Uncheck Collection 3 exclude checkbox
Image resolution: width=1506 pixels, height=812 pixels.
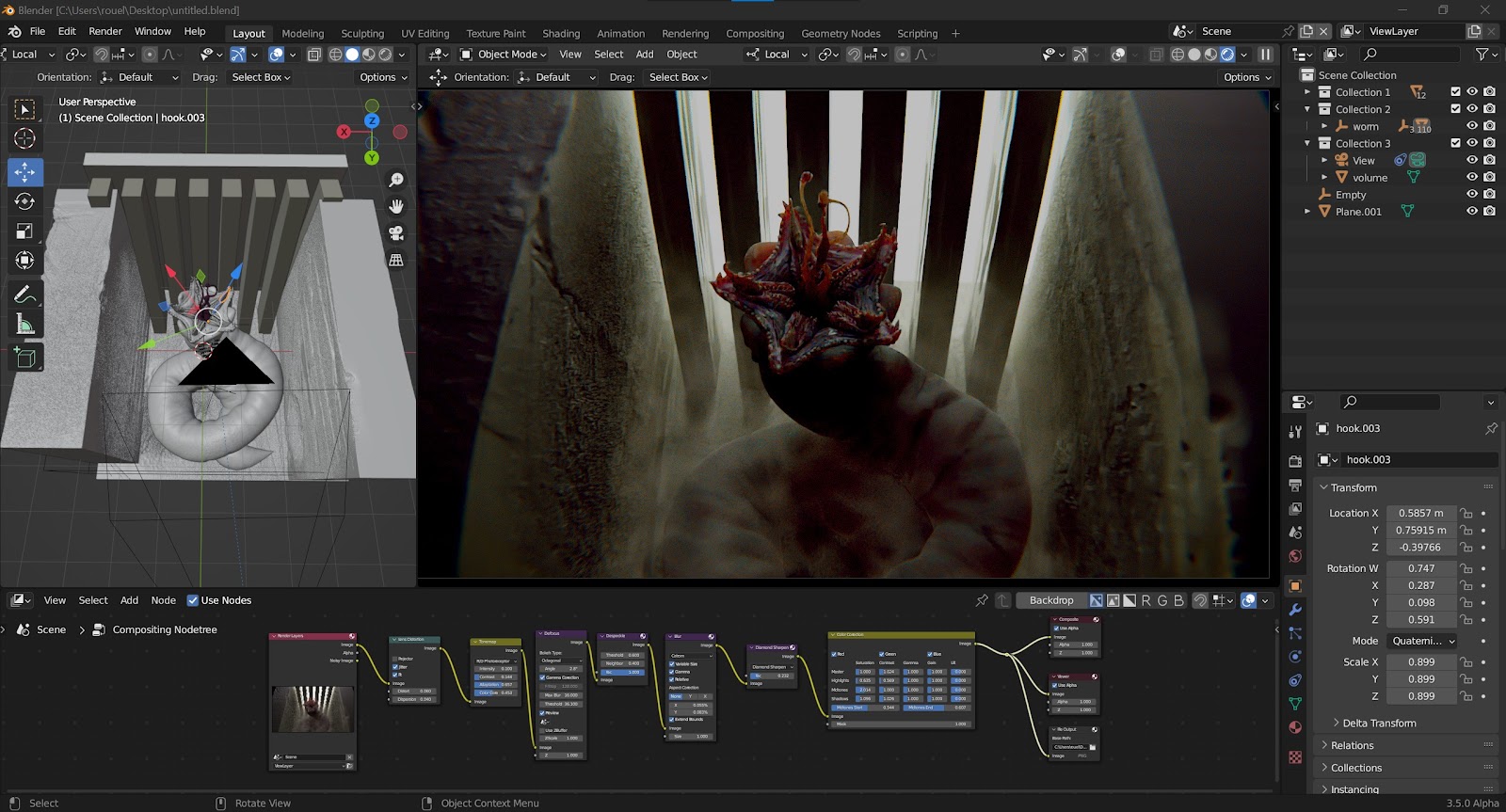click(x=1455, y=143)
